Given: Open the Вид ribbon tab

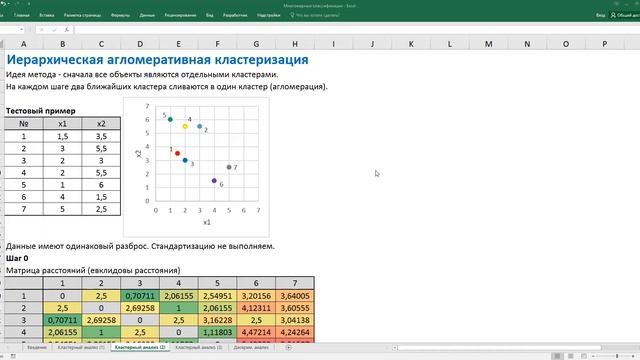Looking at the screenshot, I should (x=209, y=15).
